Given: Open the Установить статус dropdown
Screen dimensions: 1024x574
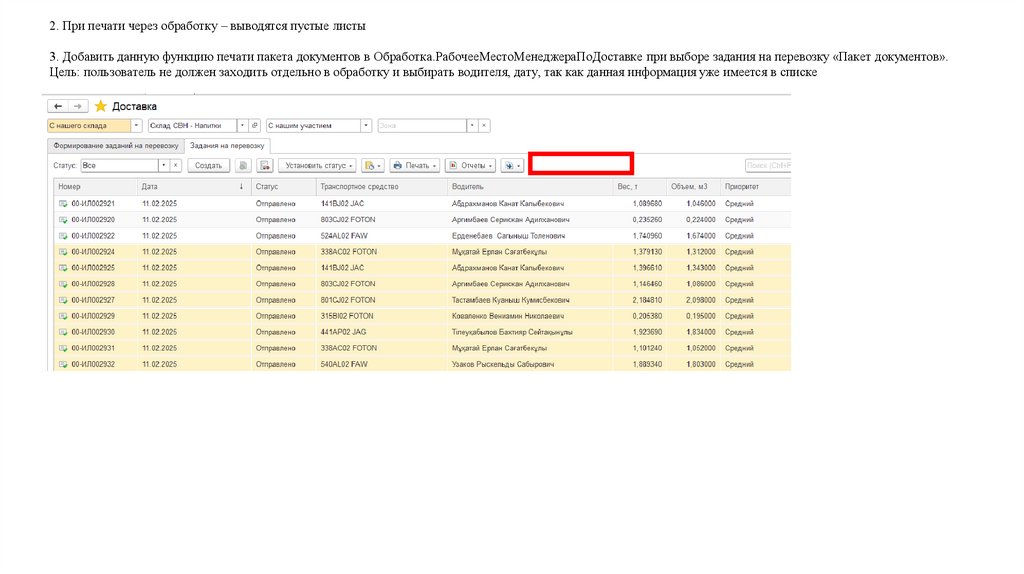Looking at the screenshot, I should click(317, 166).
